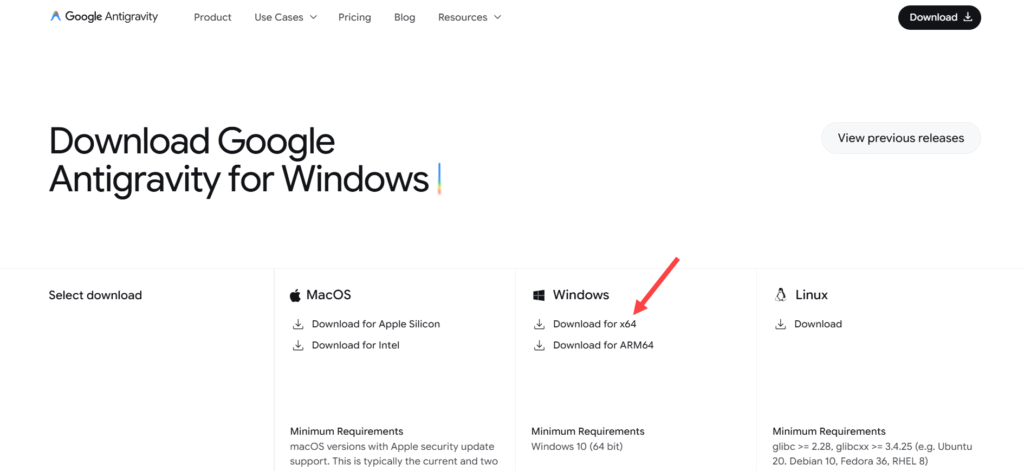Select Download for ARM64 link
Image resolution: width=1024 pixels, height=471 pixels.
point(602,345)
